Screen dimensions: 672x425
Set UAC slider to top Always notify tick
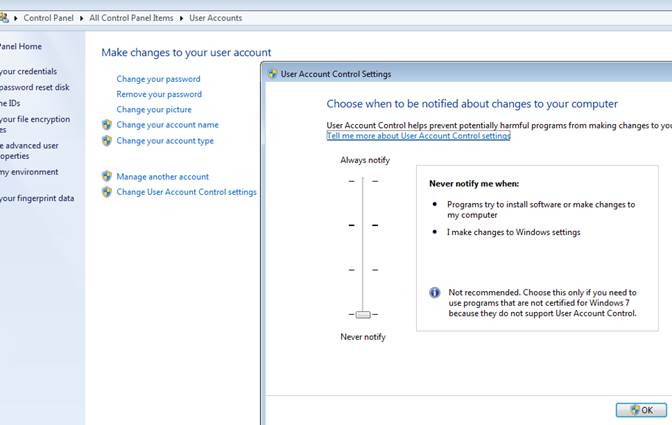(x=363, y=181)
